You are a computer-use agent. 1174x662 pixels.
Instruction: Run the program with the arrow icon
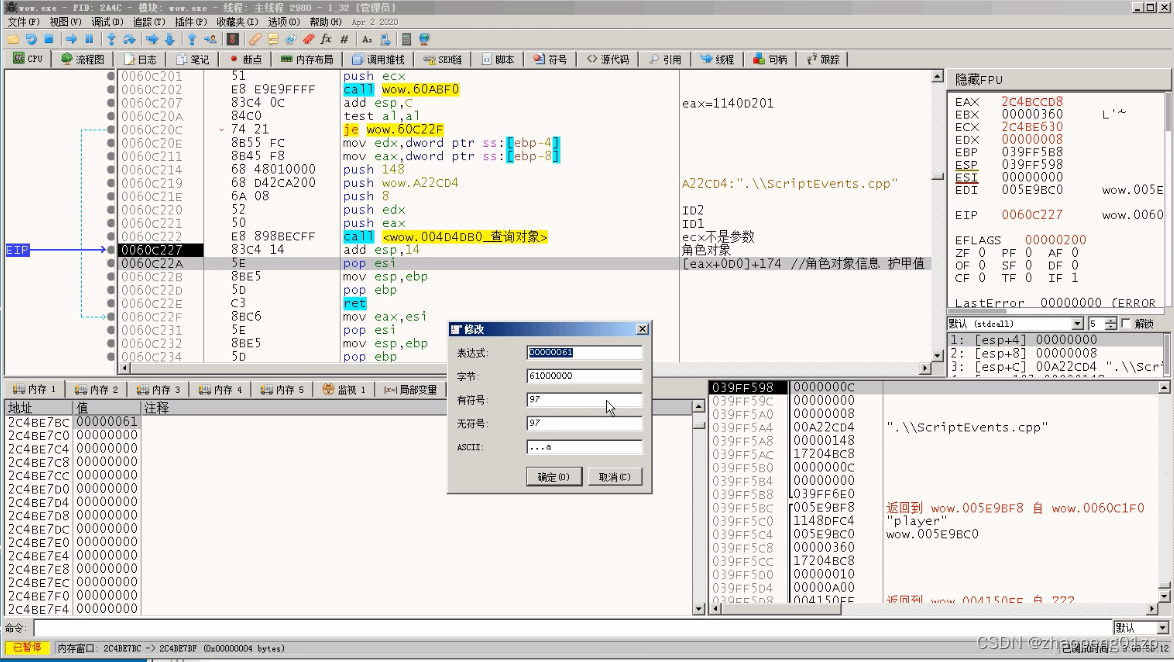pyautogui.click(x=71, y=39)
